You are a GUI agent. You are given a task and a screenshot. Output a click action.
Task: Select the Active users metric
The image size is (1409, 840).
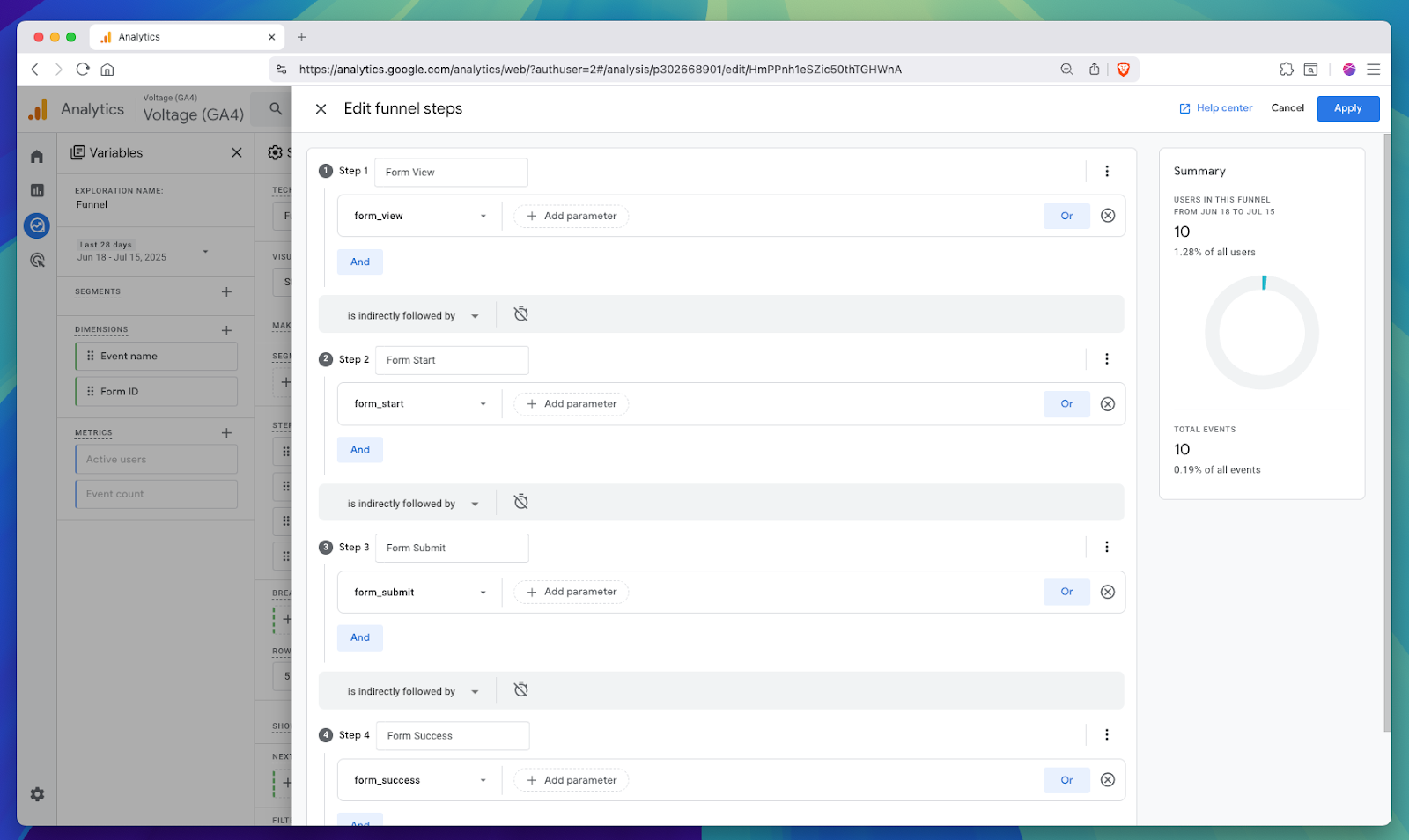(157, 459)
